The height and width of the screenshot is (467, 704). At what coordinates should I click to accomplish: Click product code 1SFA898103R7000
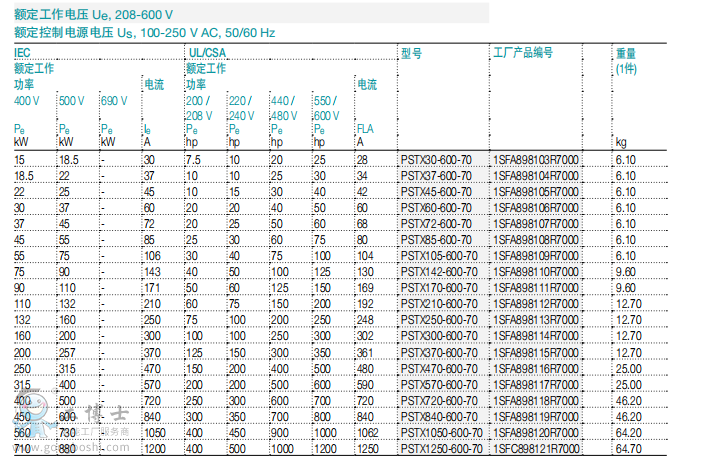click(x=535, y=160)
